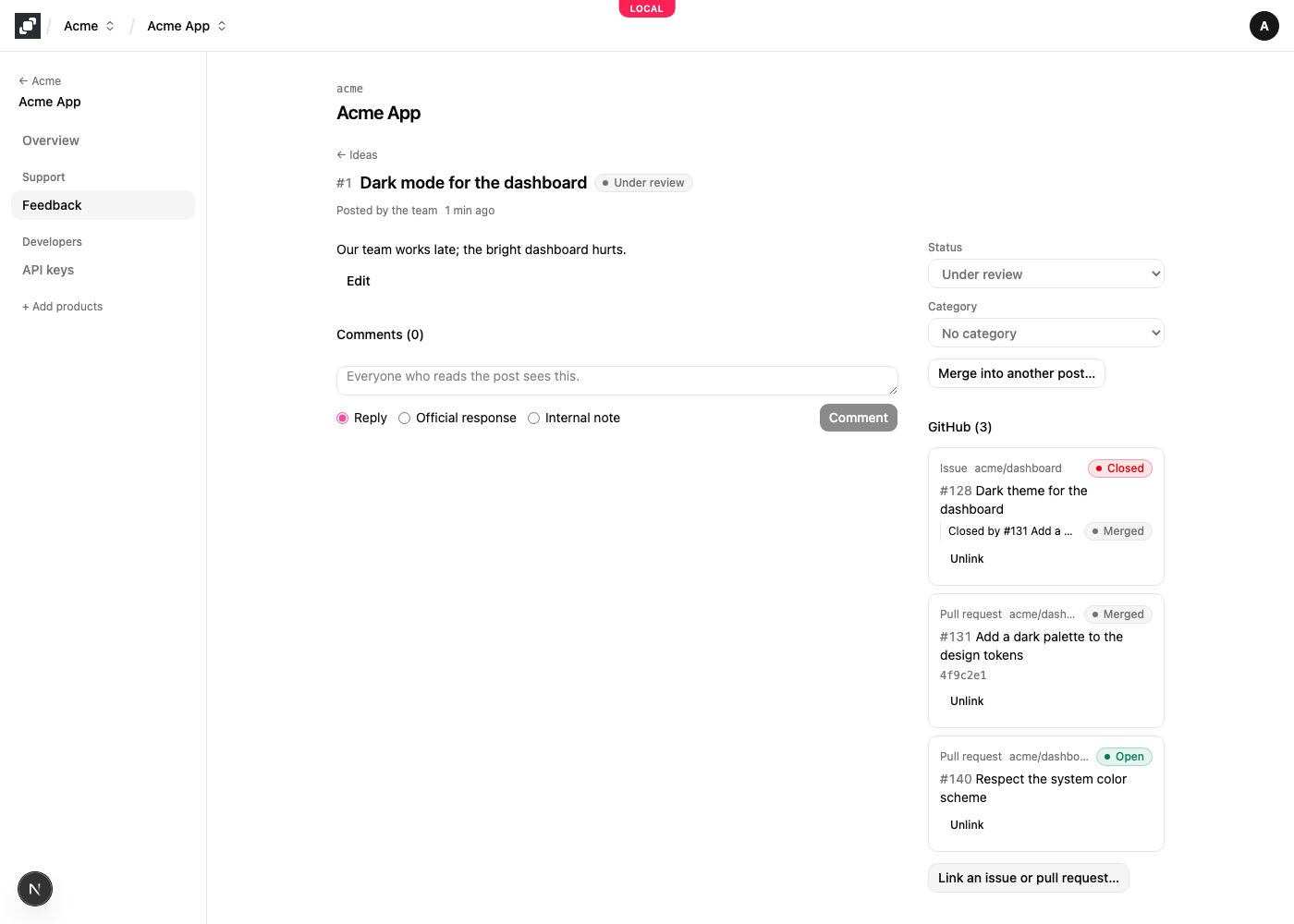Viewport: 1294px width, 924px height.
Task: Go back to Acme from the sidebar
Action: click(40, 81)
